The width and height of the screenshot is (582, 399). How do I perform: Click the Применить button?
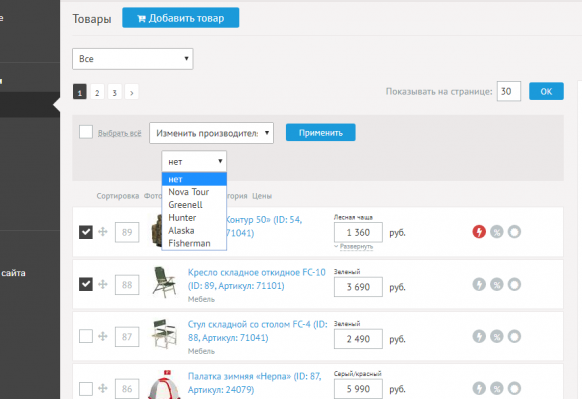pos(320,133)
